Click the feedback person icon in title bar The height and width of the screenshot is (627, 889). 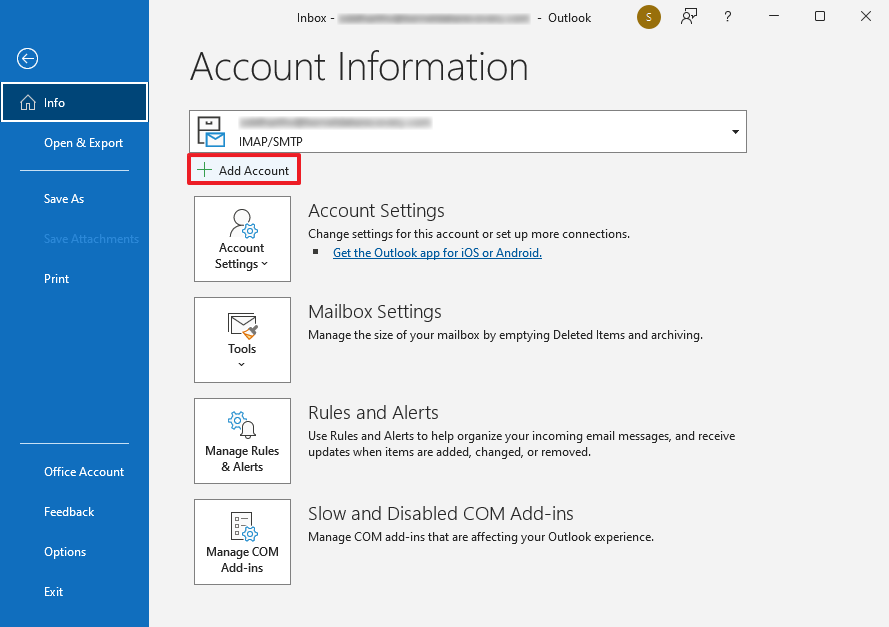(x=689, y=16)
